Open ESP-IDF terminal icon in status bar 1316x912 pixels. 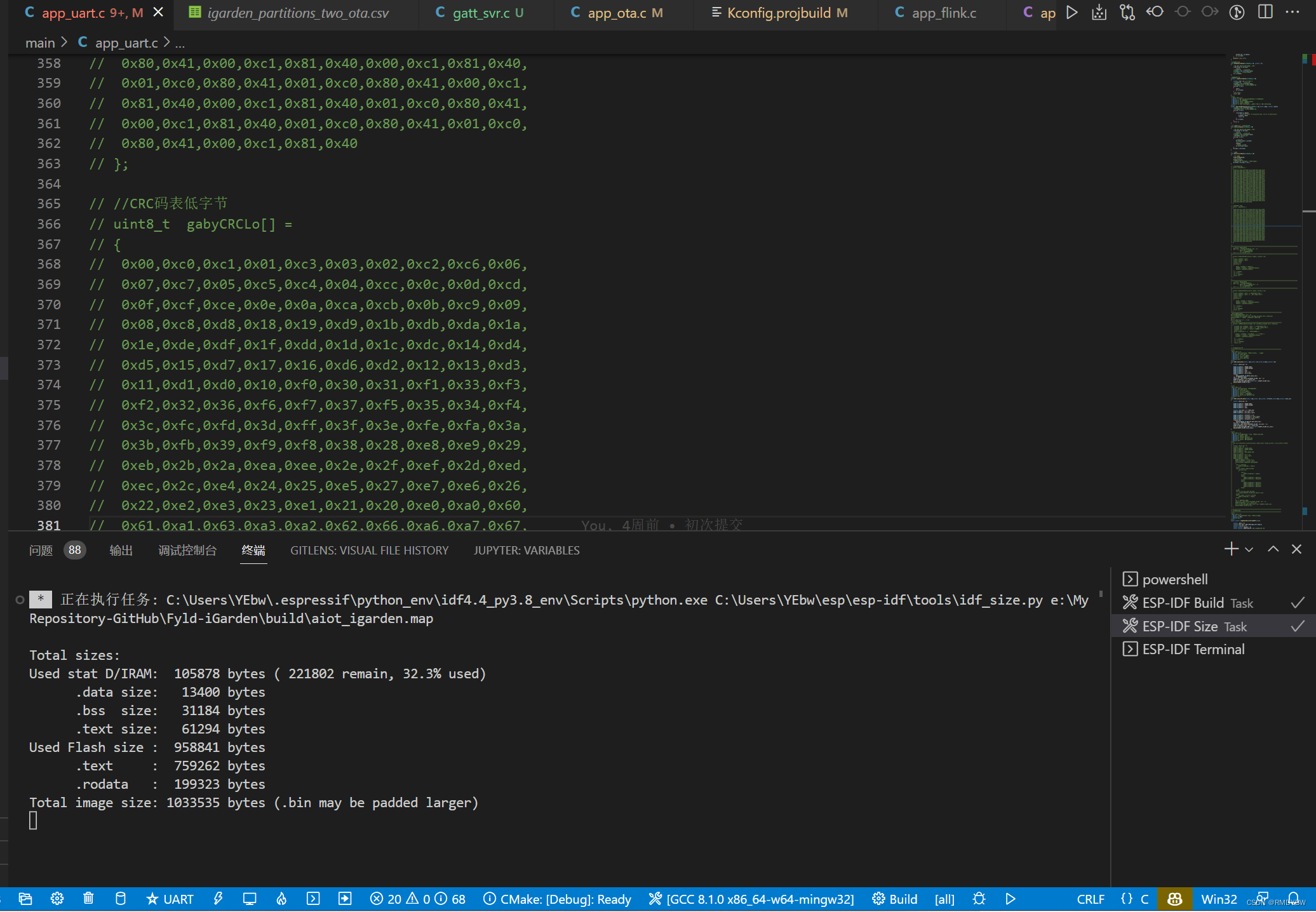tap(313, 899)
